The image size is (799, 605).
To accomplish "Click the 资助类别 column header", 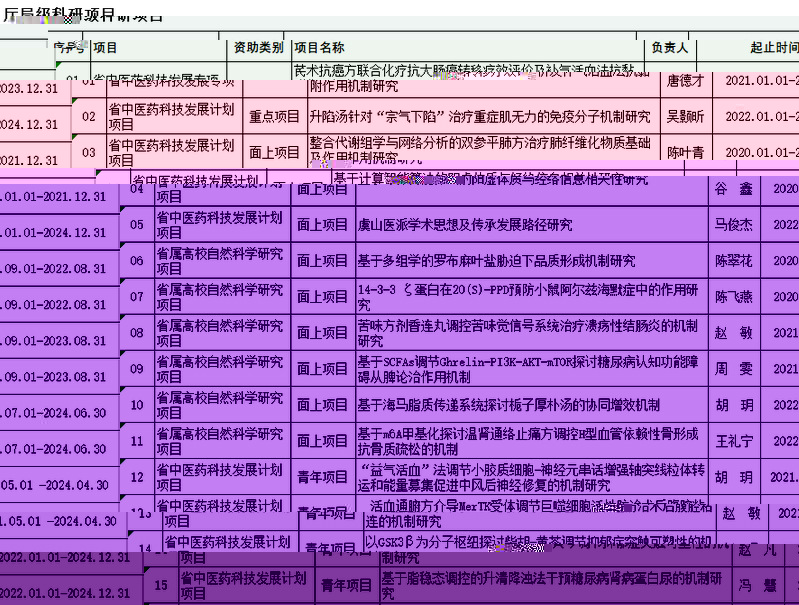I will coord(258,47).
